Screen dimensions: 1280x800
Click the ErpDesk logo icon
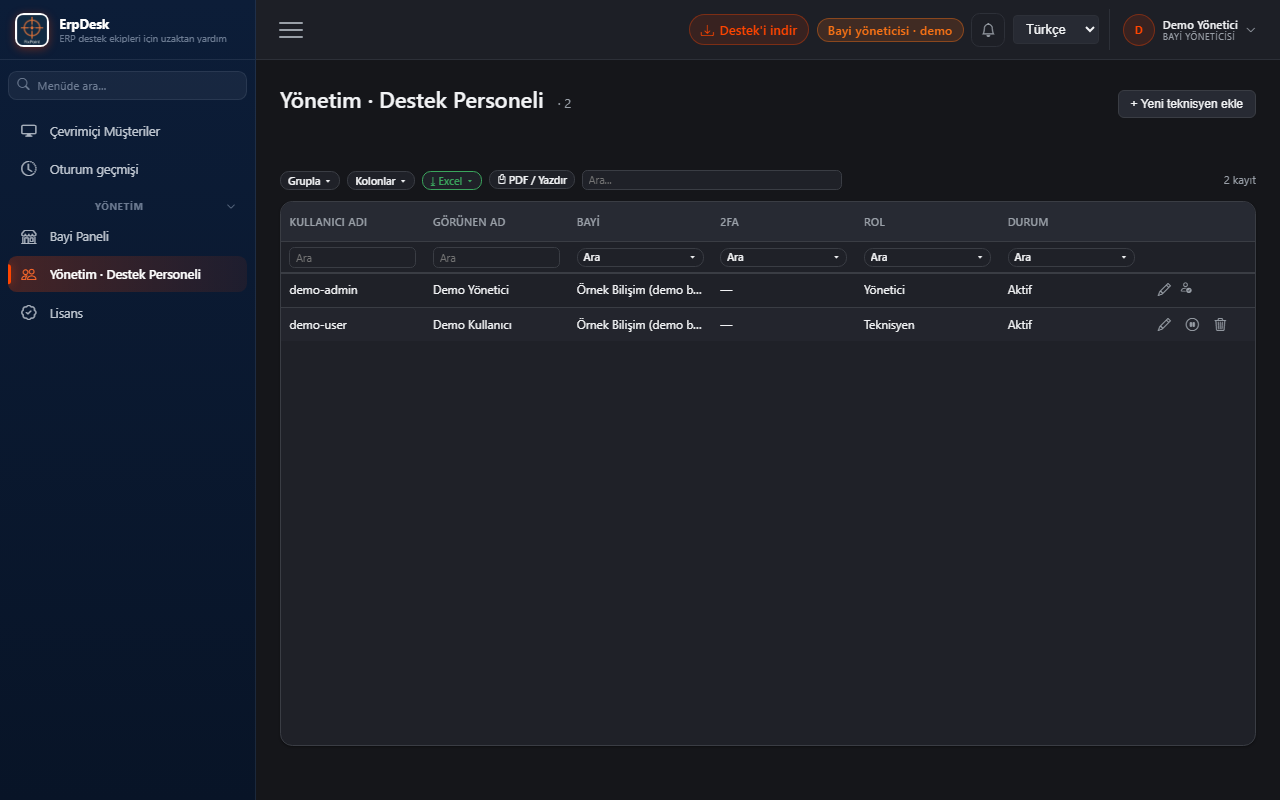[x=32, y=30]
